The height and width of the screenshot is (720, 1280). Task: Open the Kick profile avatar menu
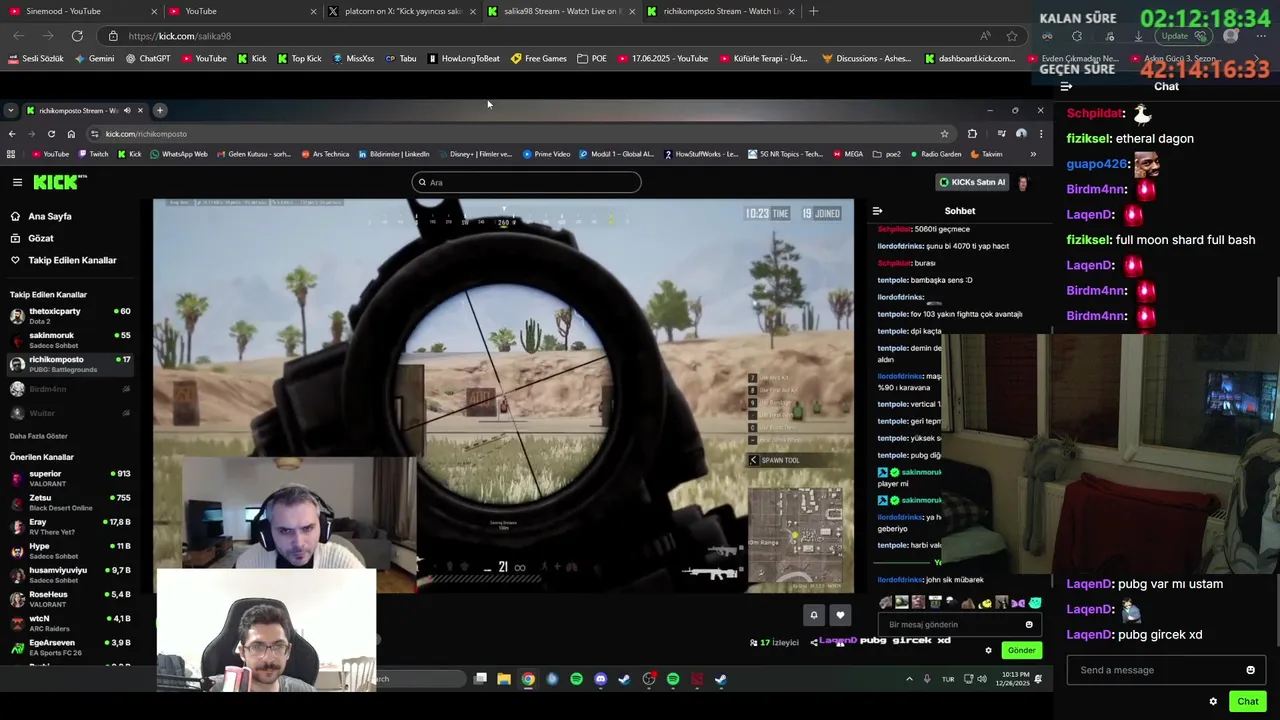[x=1023, y=182]
